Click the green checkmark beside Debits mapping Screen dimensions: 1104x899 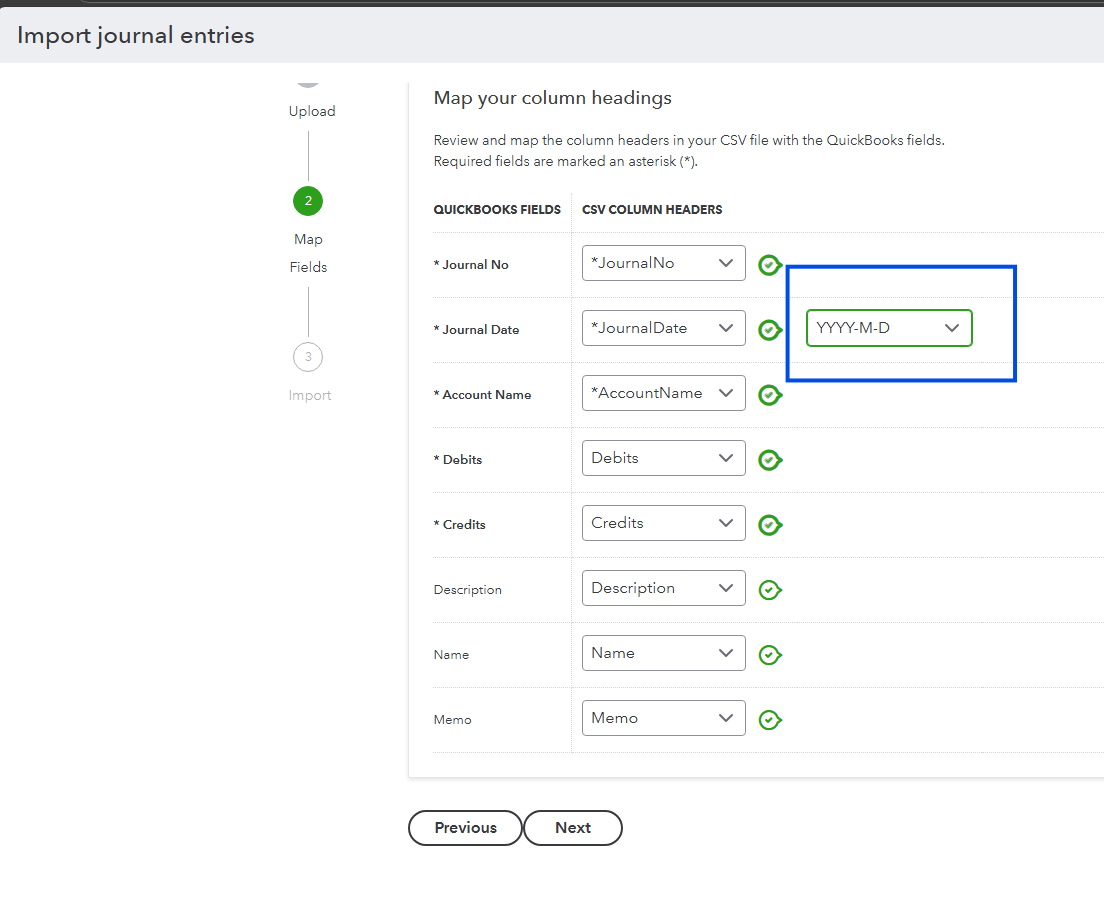(769, 459)
